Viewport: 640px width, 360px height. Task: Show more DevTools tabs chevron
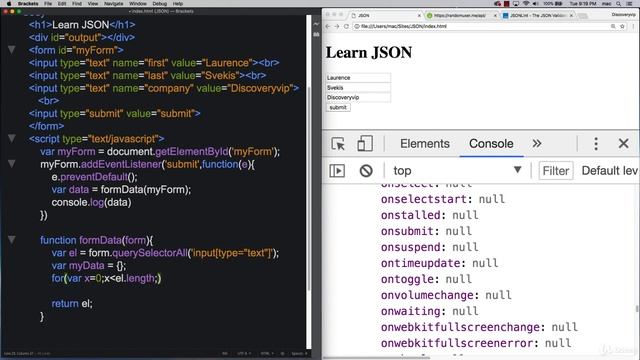point(537,144)
